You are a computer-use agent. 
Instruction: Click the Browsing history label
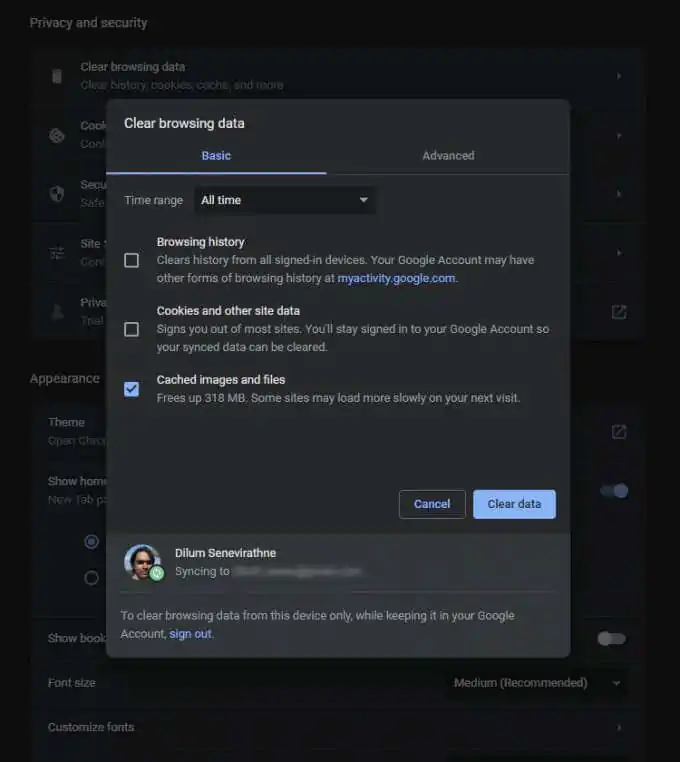(x=200, y=242)
